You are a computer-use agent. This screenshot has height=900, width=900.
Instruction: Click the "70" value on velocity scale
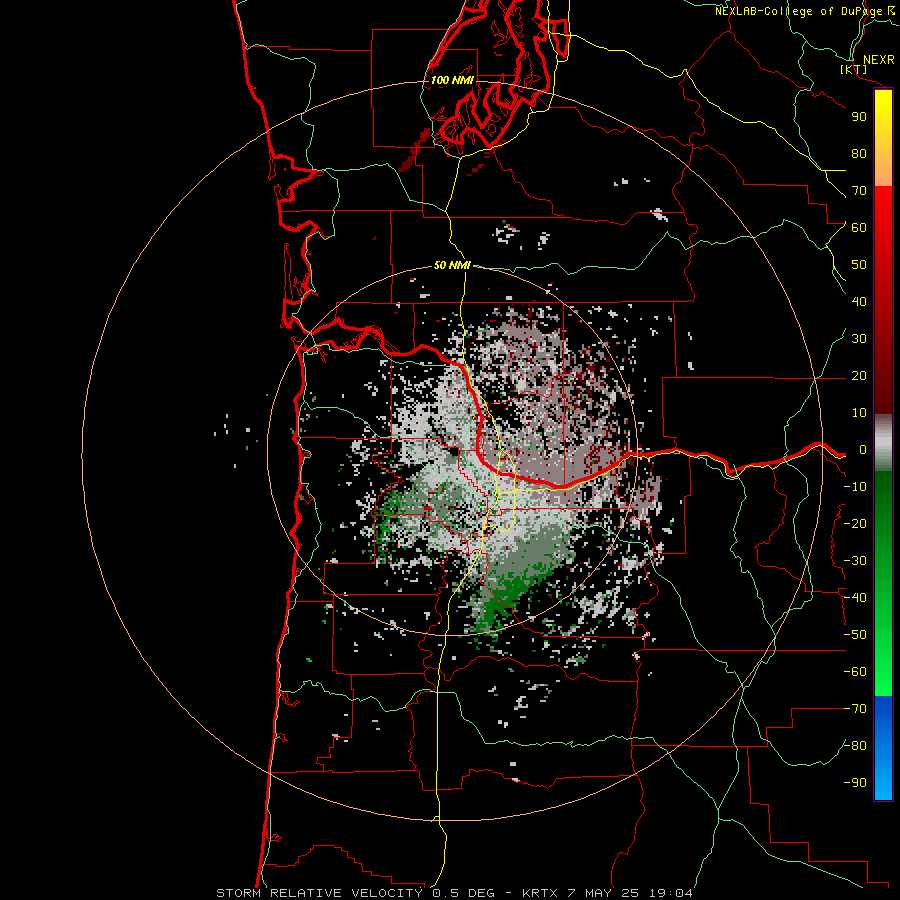pyautogui.click(x=859, y=191)
